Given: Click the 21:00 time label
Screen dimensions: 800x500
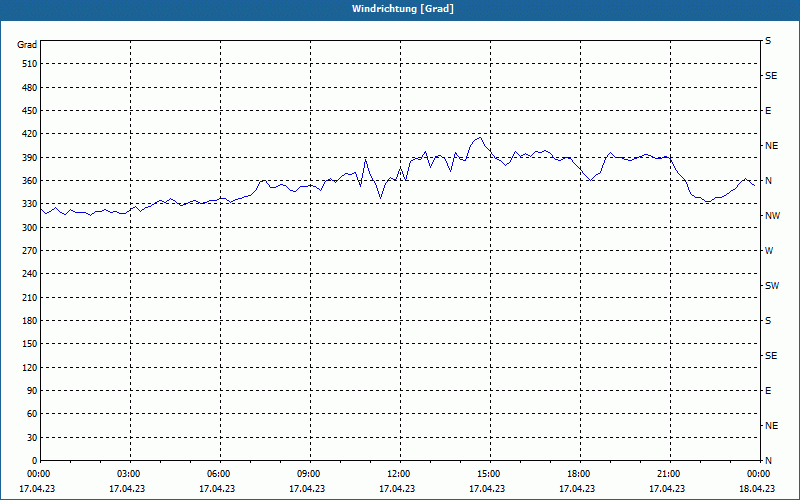Looking at the screenshot, I should 668,474.
